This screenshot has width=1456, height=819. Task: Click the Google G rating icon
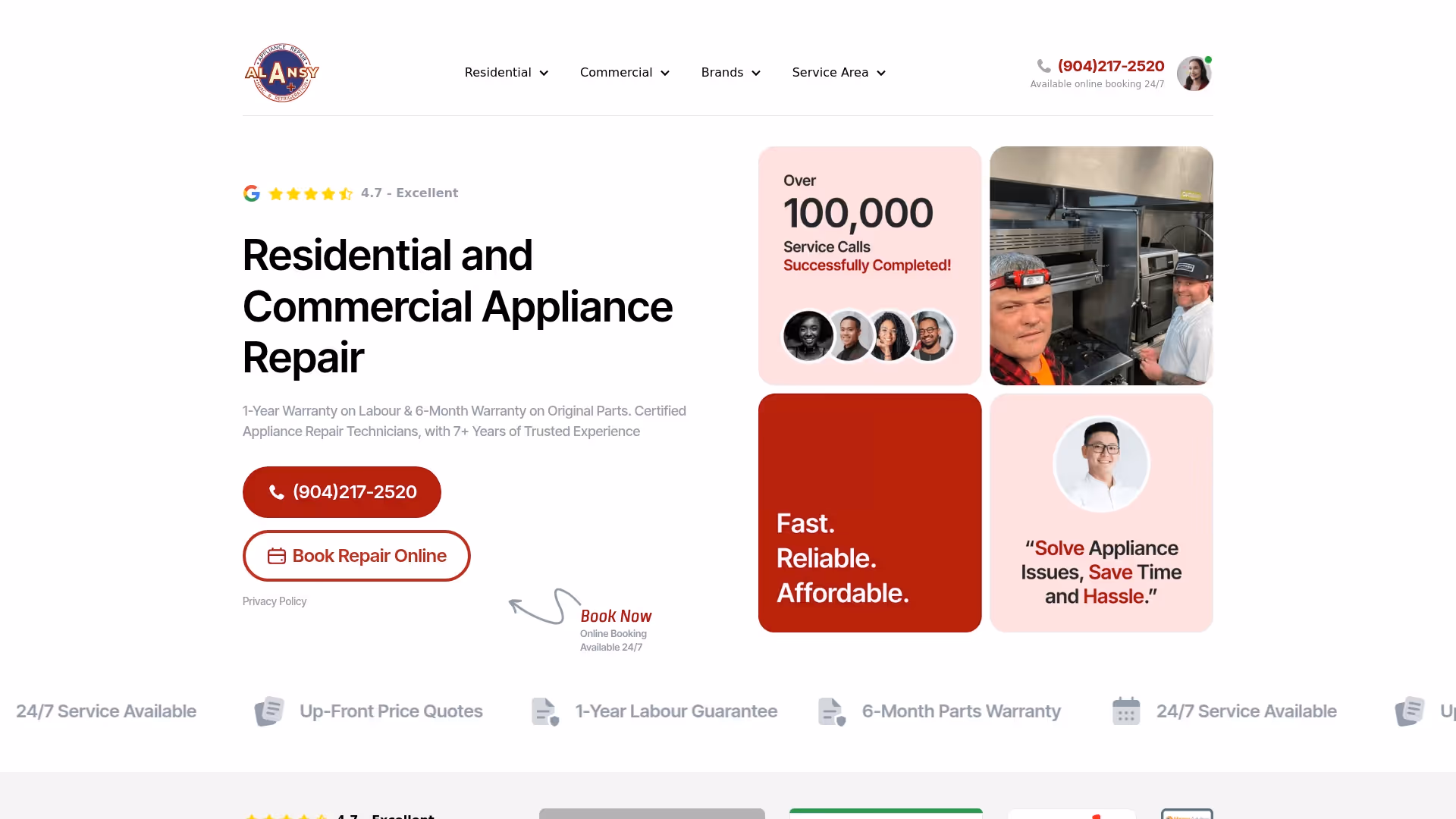pos(252,193)
